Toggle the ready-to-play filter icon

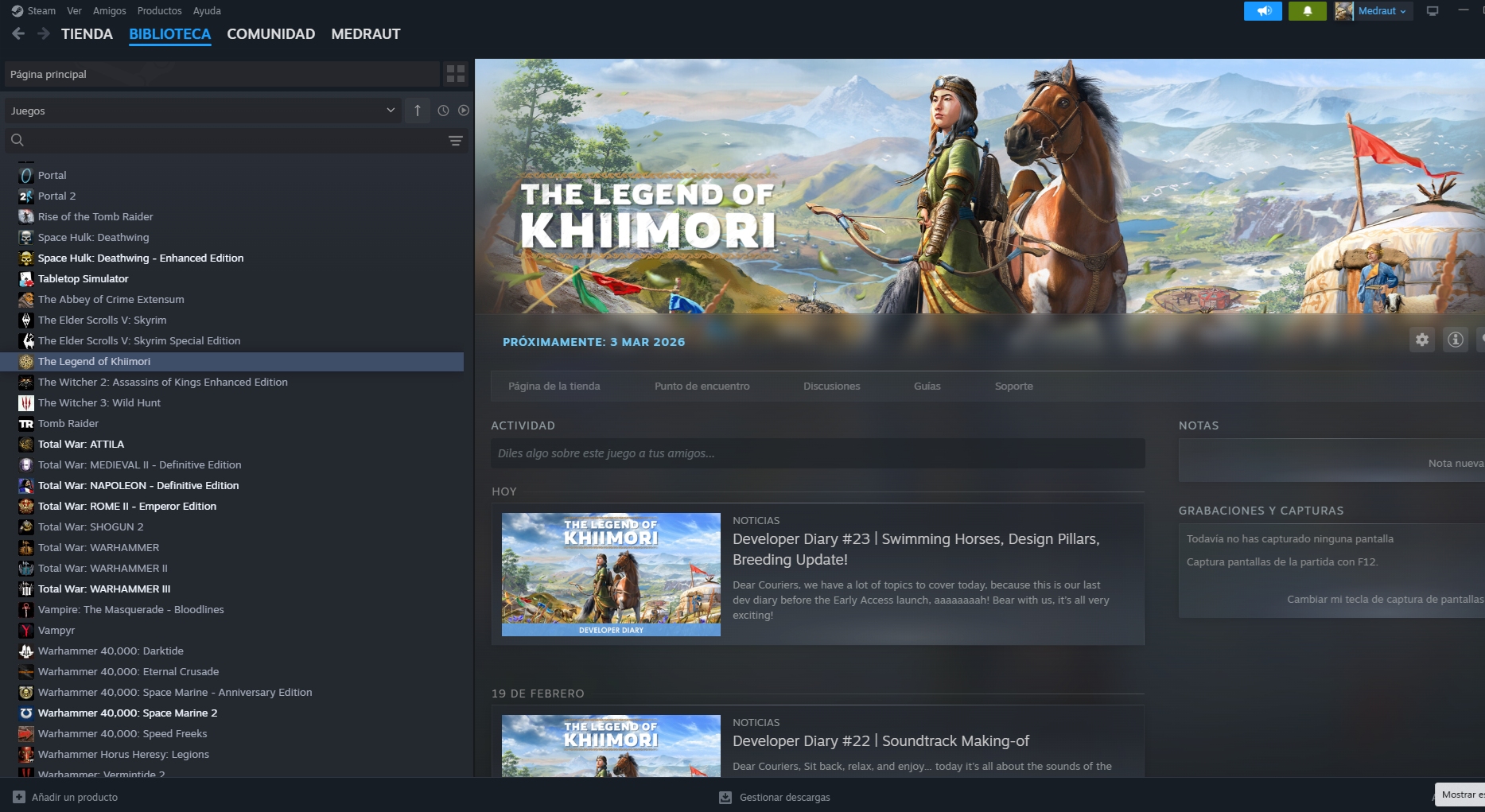point(464,111)
